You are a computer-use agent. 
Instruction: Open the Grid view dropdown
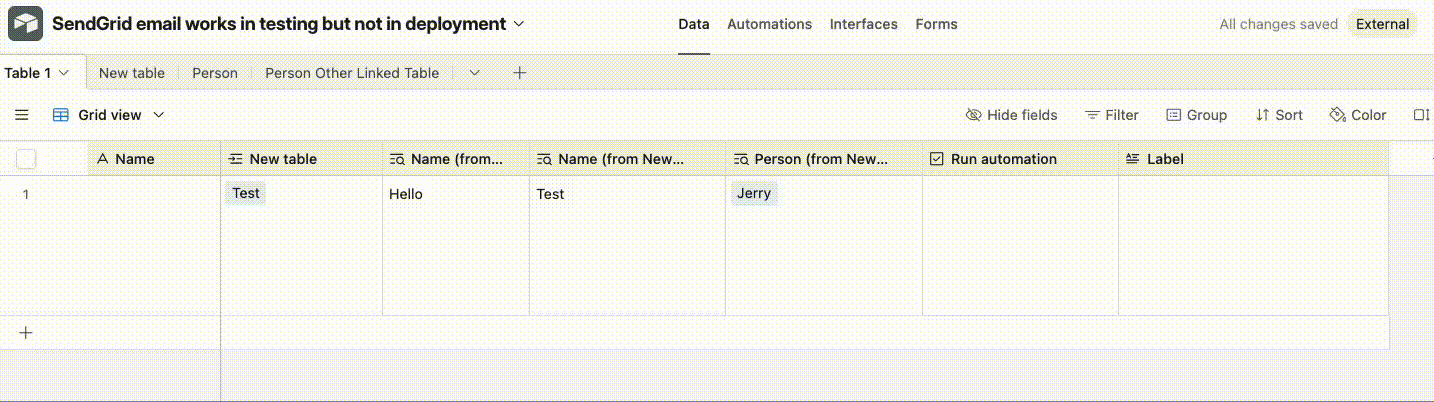tap(108, 115)
